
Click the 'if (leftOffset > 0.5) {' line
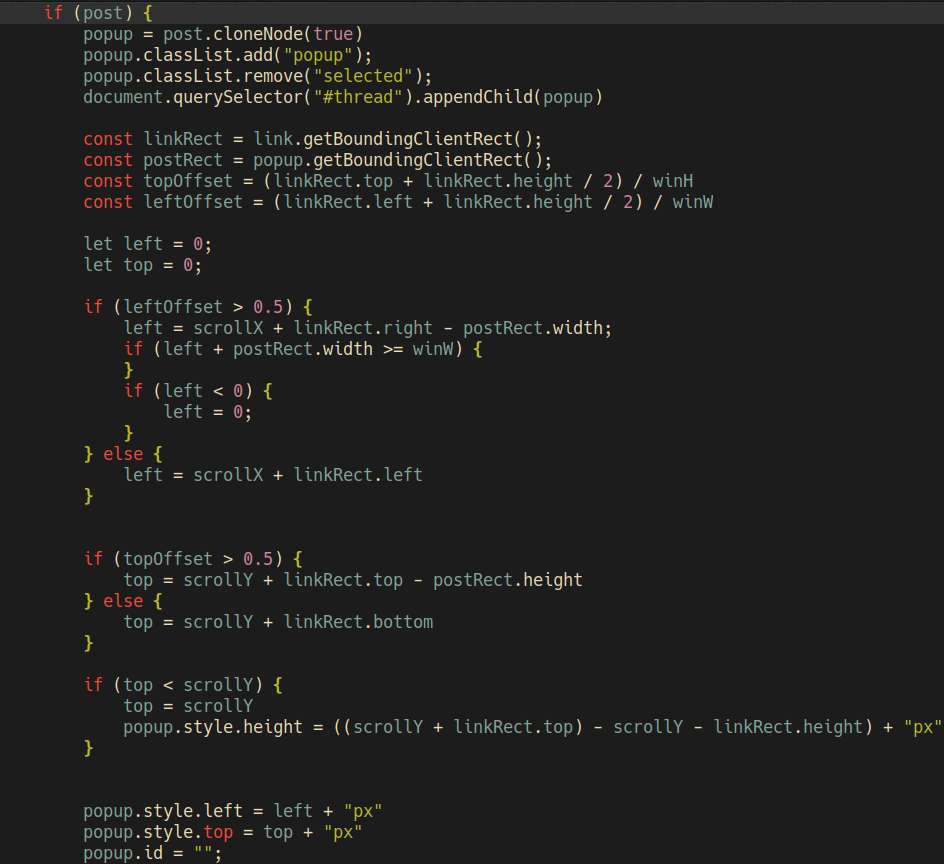tap(198, 307)
